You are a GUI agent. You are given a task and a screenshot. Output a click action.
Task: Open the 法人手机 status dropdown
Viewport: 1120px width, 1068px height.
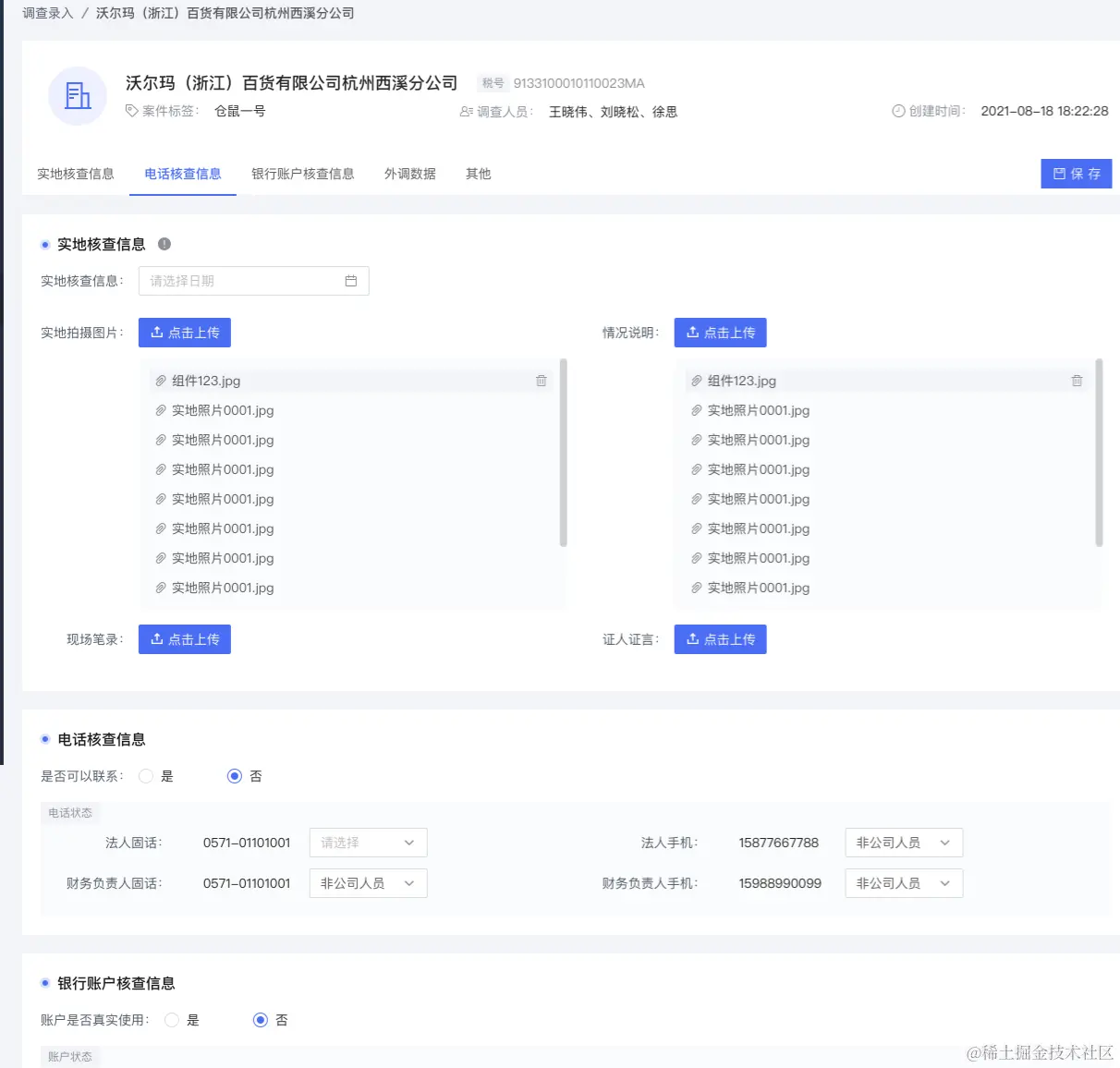tap(904, 843)
